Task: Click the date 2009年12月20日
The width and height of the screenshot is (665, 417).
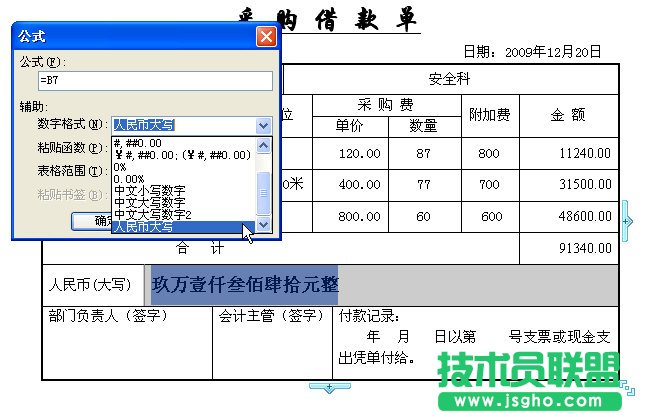Action: pyautogui.click(x=553, y=52)
